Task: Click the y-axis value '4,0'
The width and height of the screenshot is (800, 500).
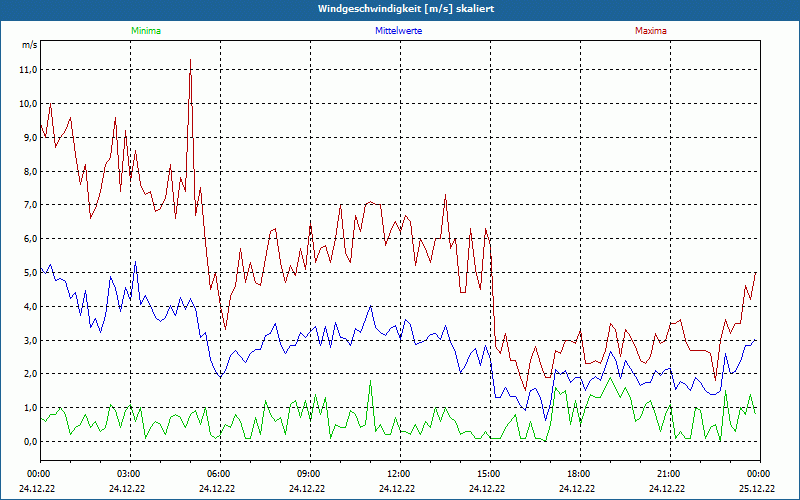Action: [x=30, y=307]
